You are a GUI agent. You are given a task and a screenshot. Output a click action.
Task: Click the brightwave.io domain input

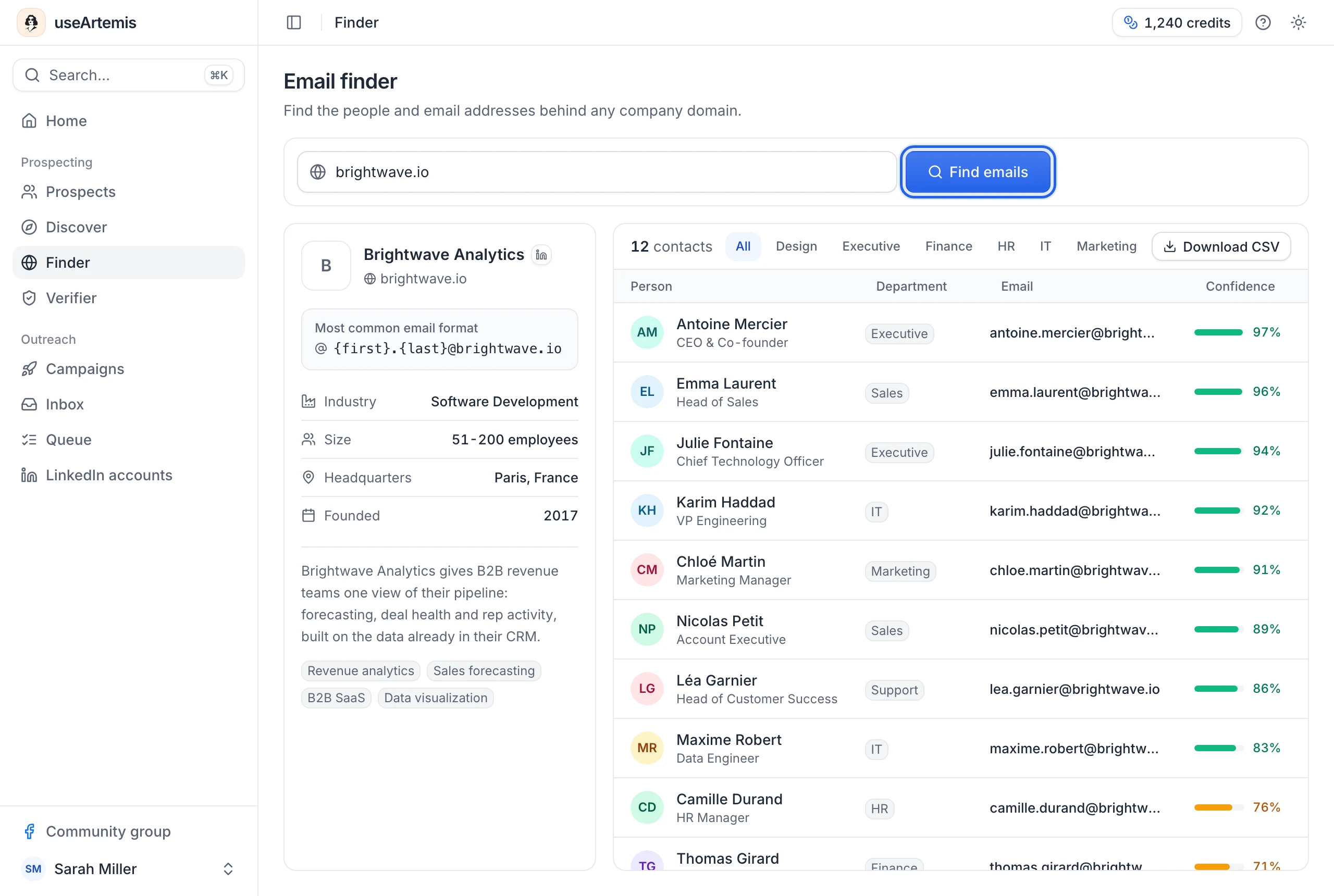[x=597, y=172]
